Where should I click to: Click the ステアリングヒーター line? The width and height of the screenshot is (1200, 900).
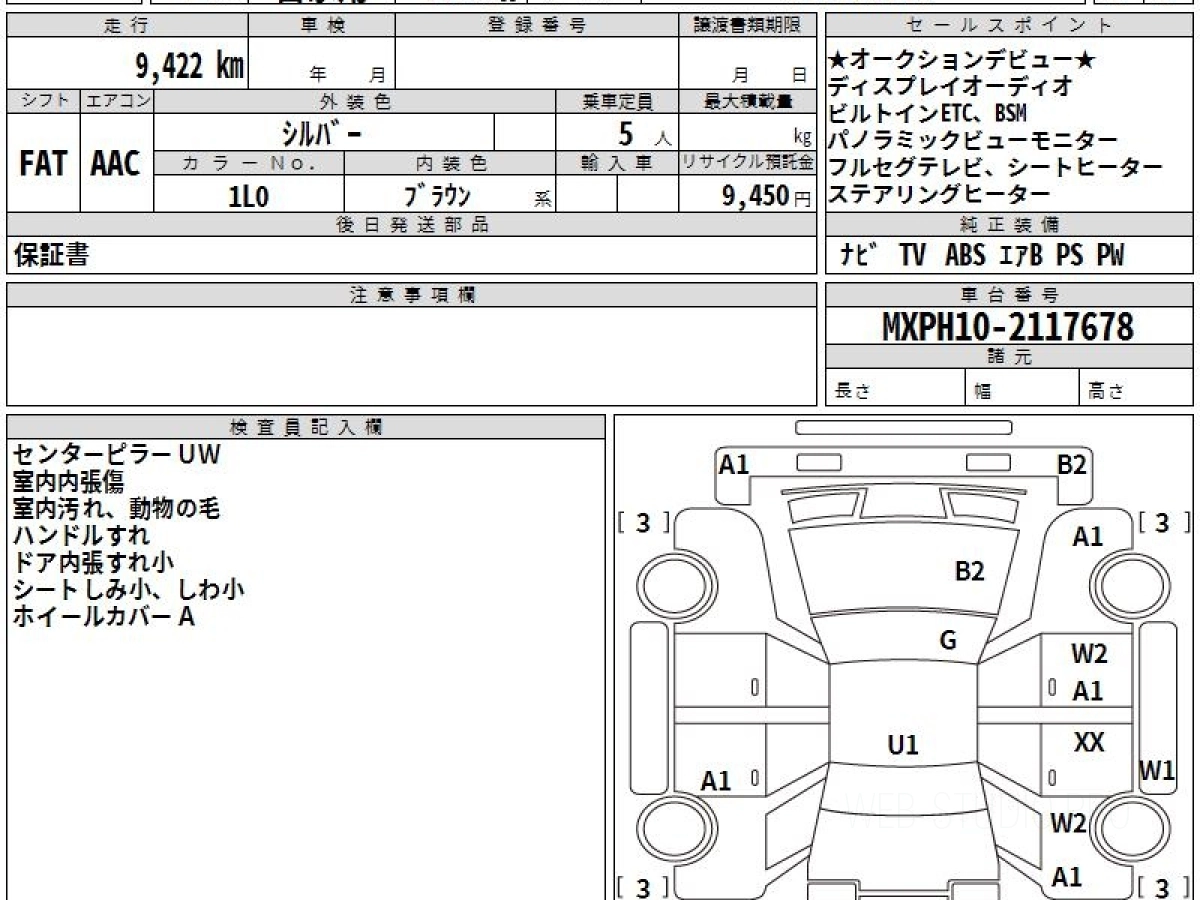point(940,194)
